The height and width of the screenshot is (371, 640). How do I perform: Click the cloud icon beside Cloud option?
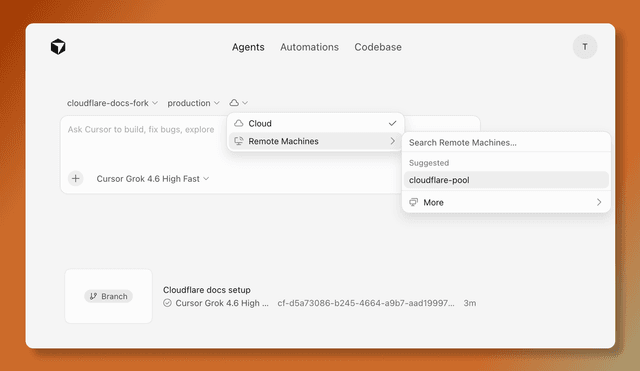pyautogui.click(x=239, y=123)
